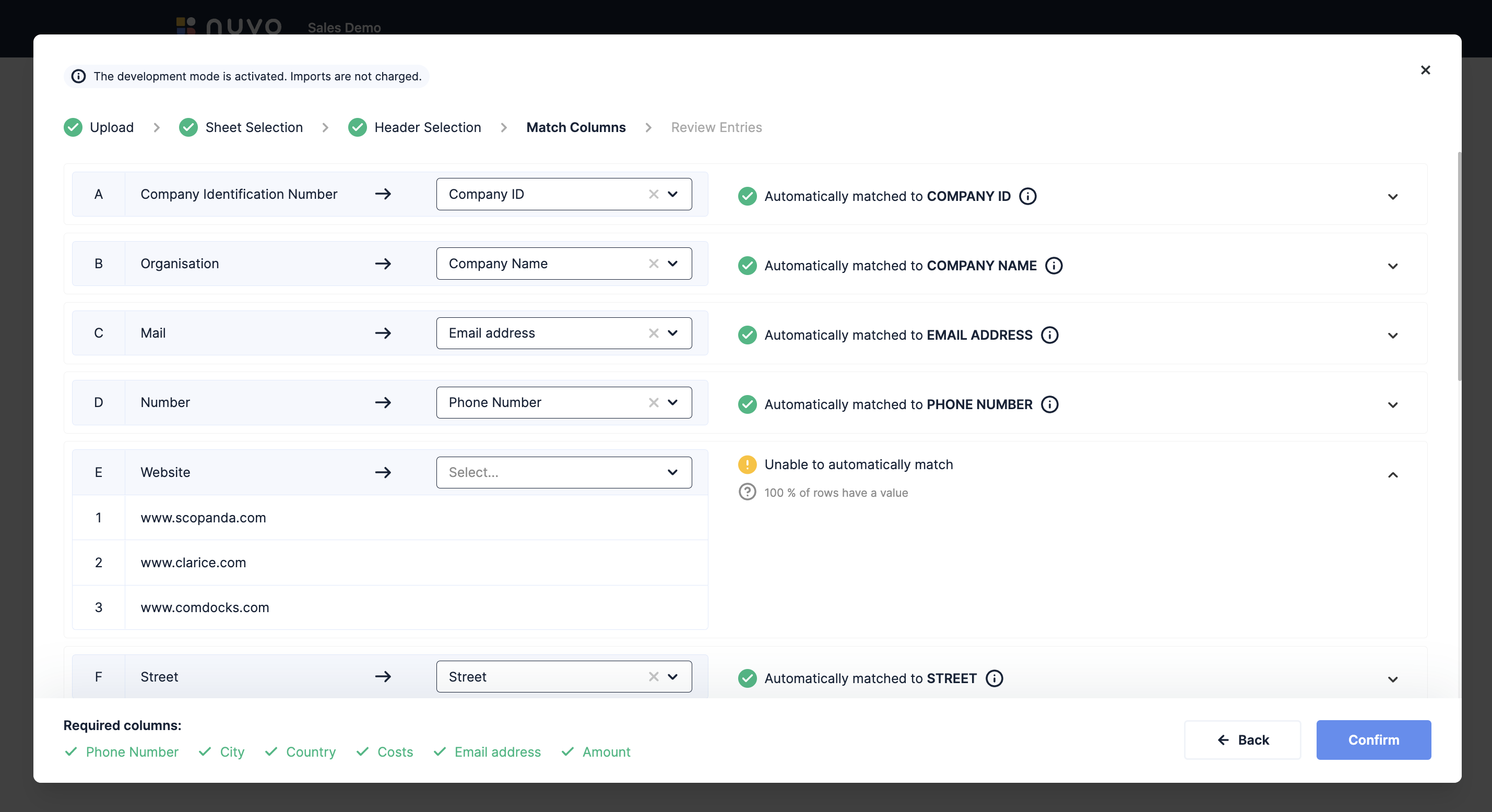Click info icon beside PHONE NUMBER match
The height and width of the screenshot is (812, 1492).
point(1049,404)
